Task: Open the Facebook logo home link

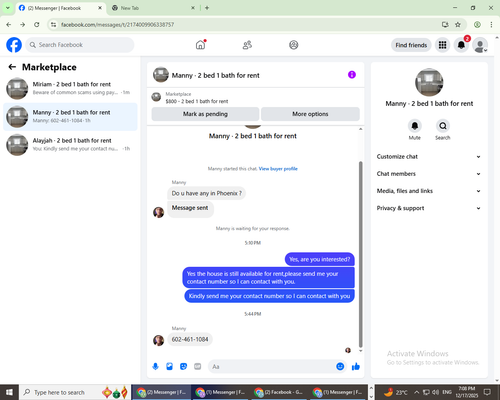Action: (x=14, y=45)
